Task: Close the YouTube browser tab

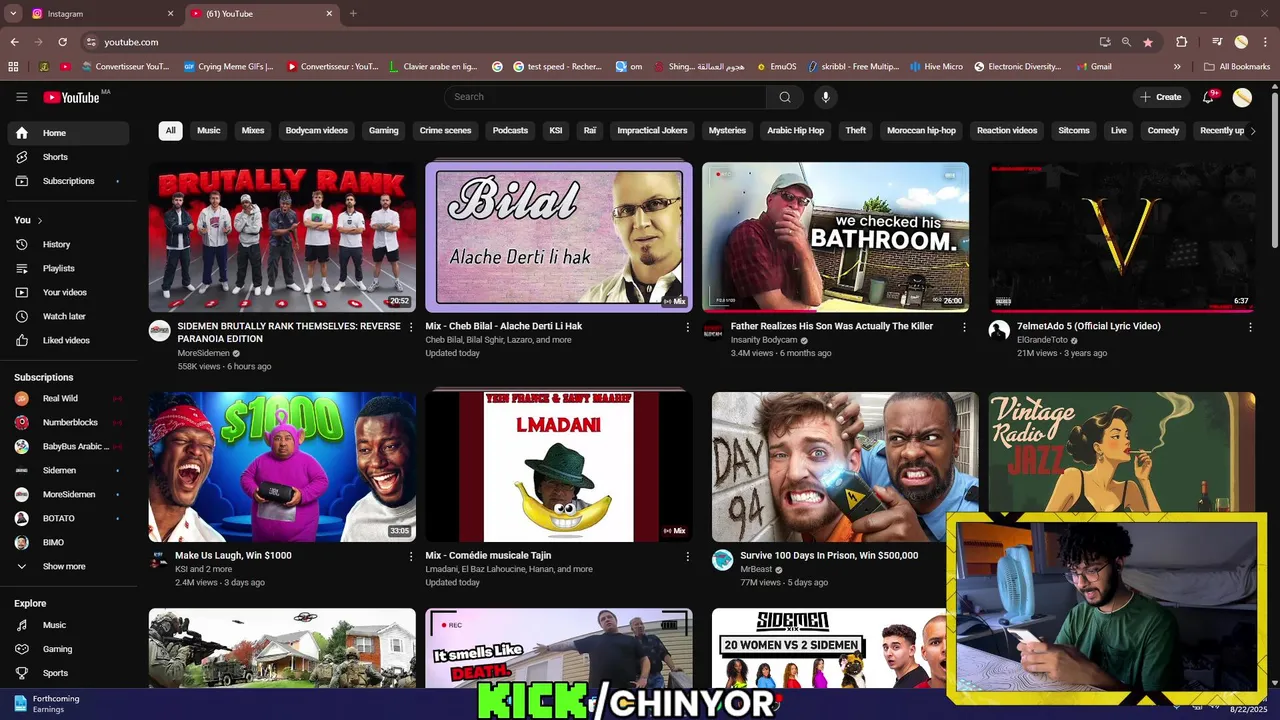Action: coord(330,14)
